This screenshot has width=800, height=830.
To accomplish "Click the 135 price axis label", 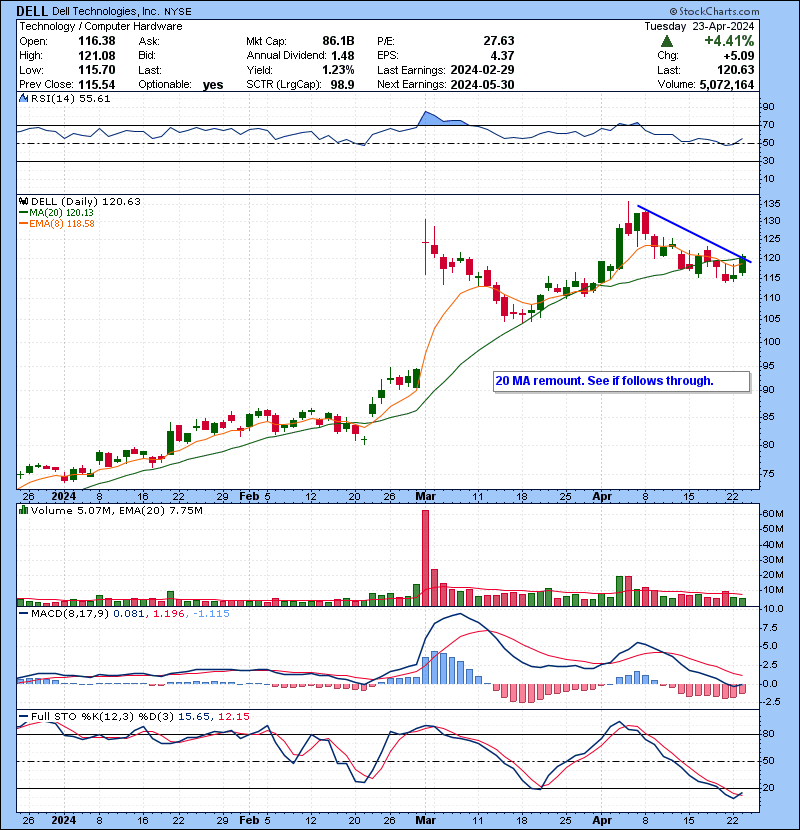I will 771,204.
